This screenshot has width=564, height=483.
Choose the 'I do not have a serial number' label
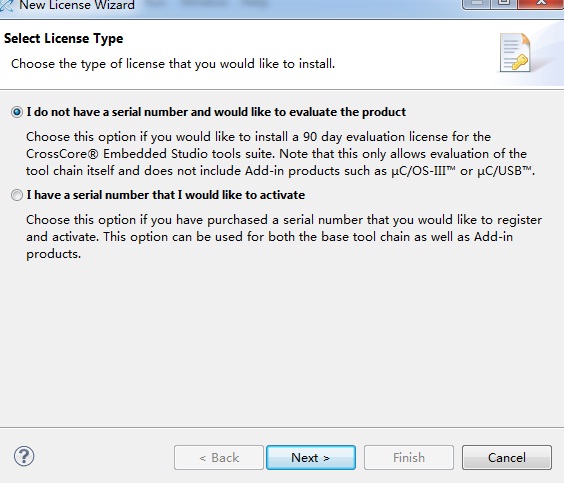216,112
